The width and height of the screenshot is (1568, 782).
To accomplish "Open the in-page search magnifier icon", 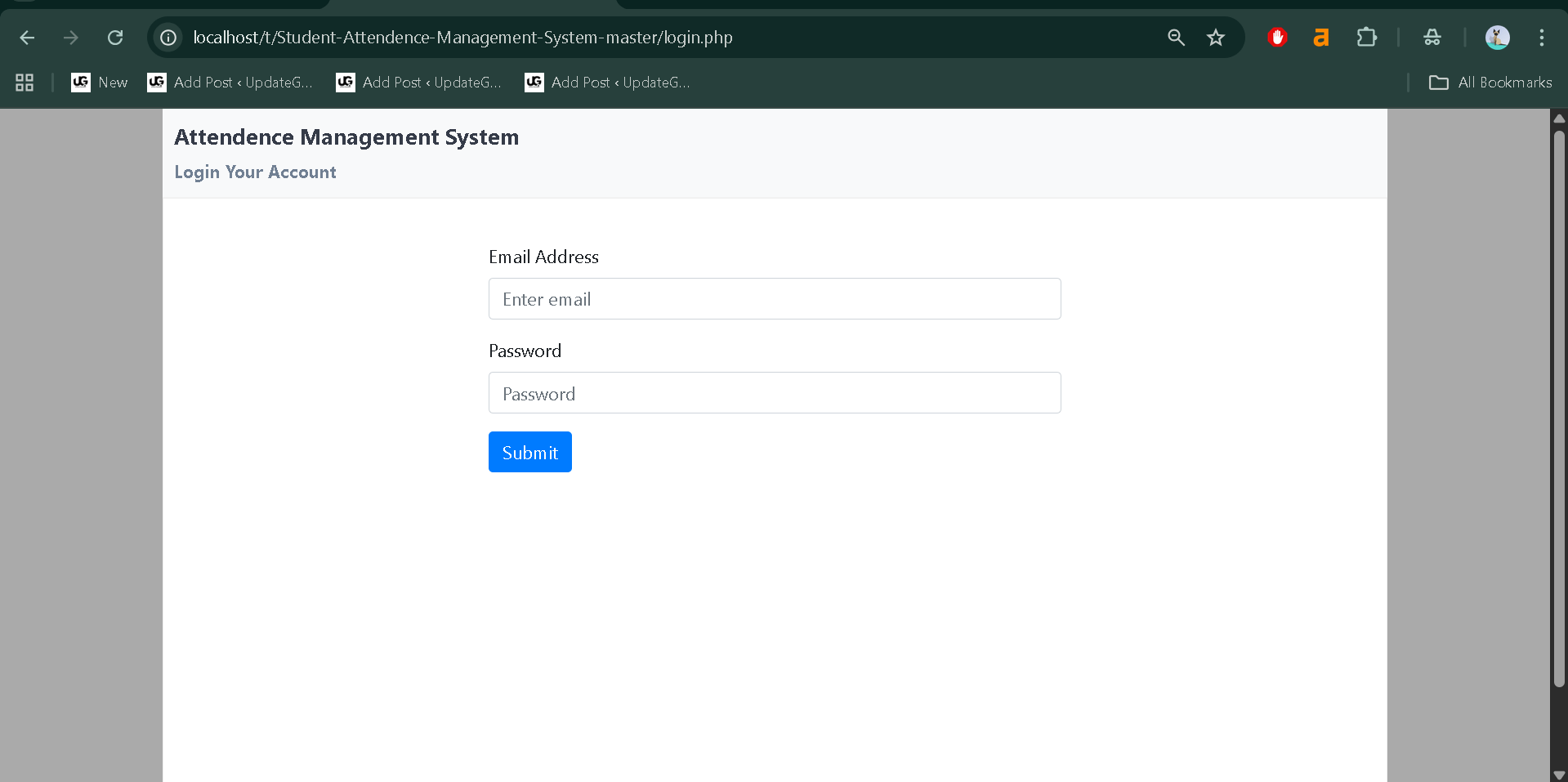I will 1176,37.
